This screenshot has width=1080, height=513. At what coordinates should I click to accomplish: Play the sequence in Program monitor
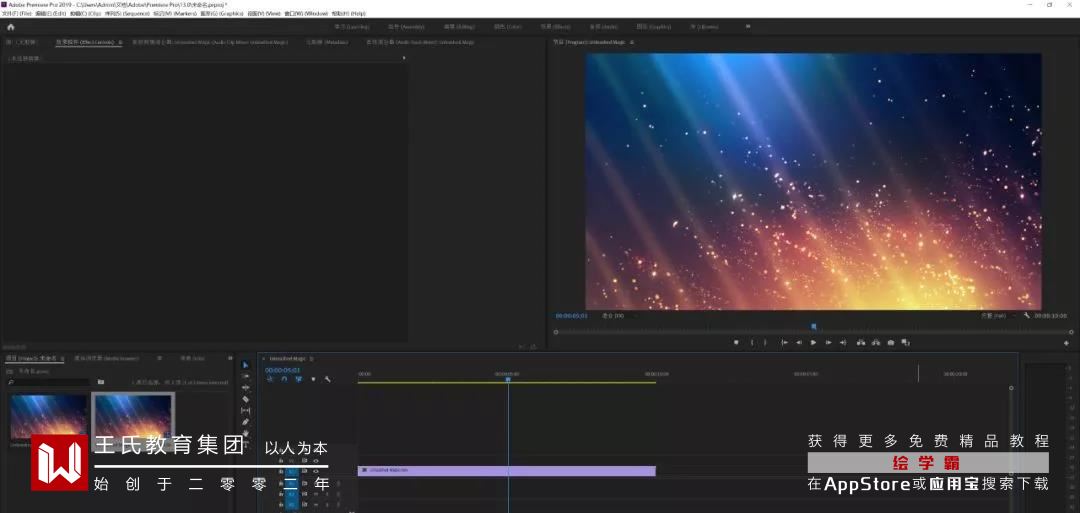click(x=813, y=342)
